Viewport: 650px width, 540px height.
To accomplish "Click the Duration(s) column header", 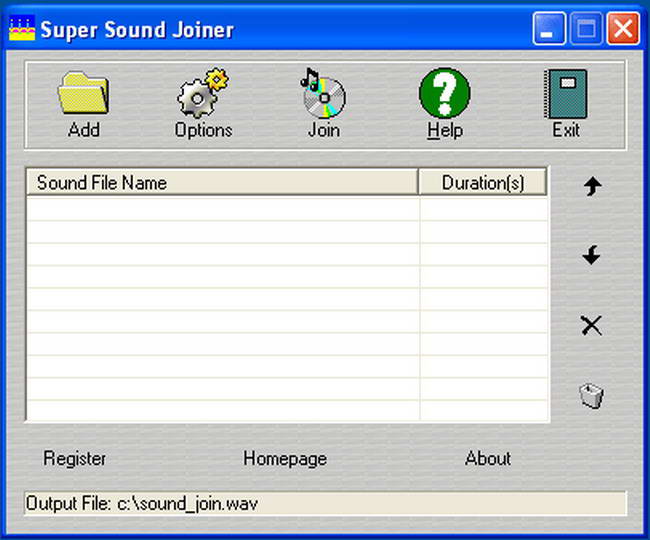I will [x=483, y=182].
